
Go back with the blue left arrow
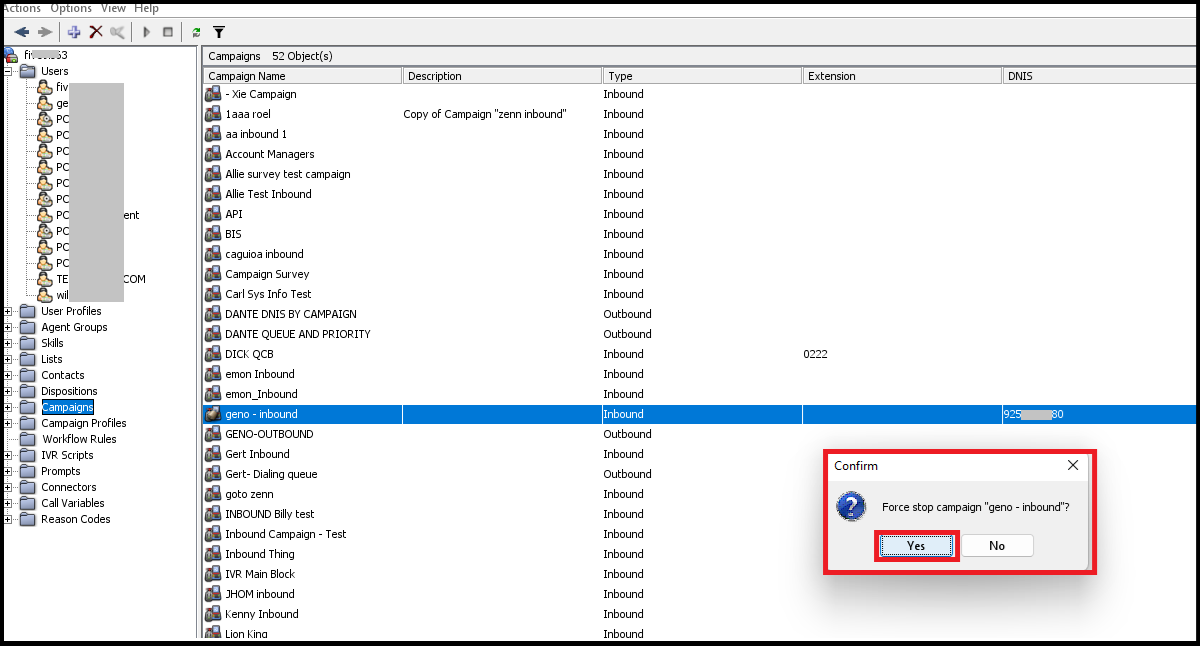[22, 32]
